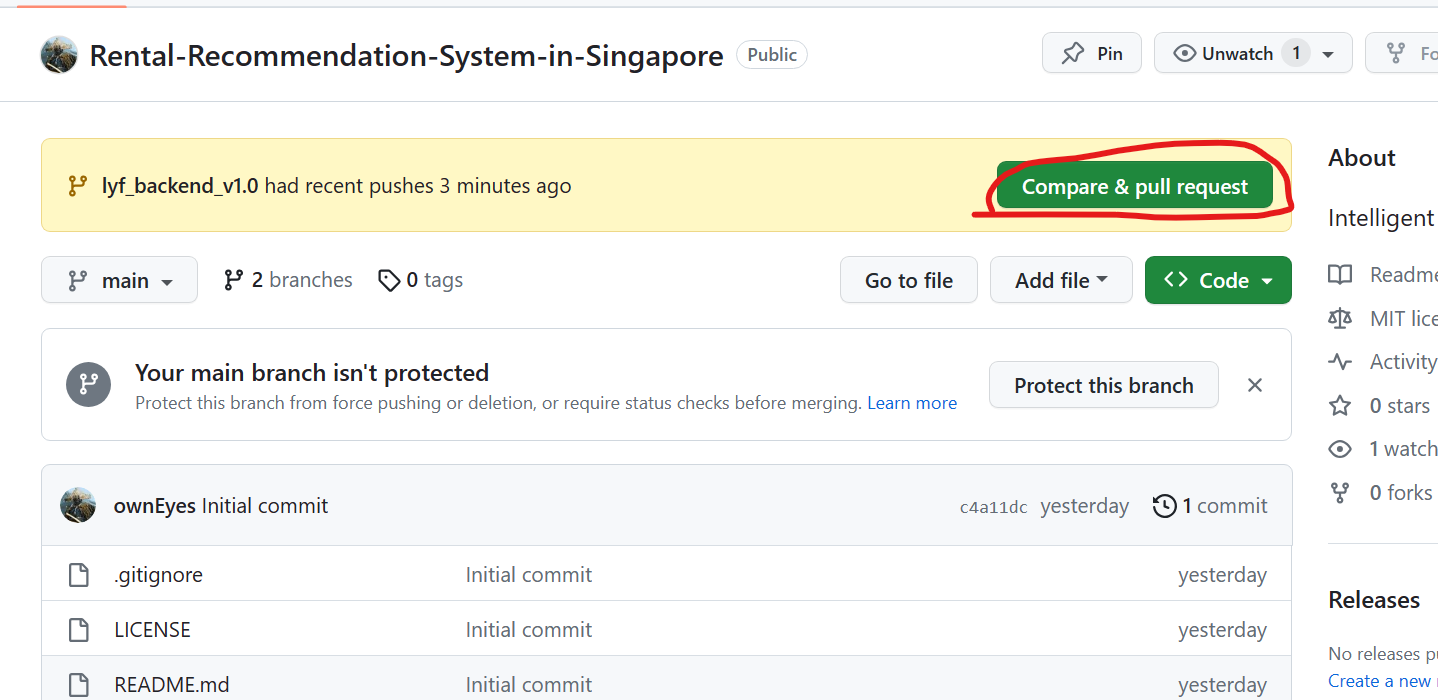Click the eye icon on Unwatch button
1438x700 pixels.
pyautogui.click(x=1184, y=53)
